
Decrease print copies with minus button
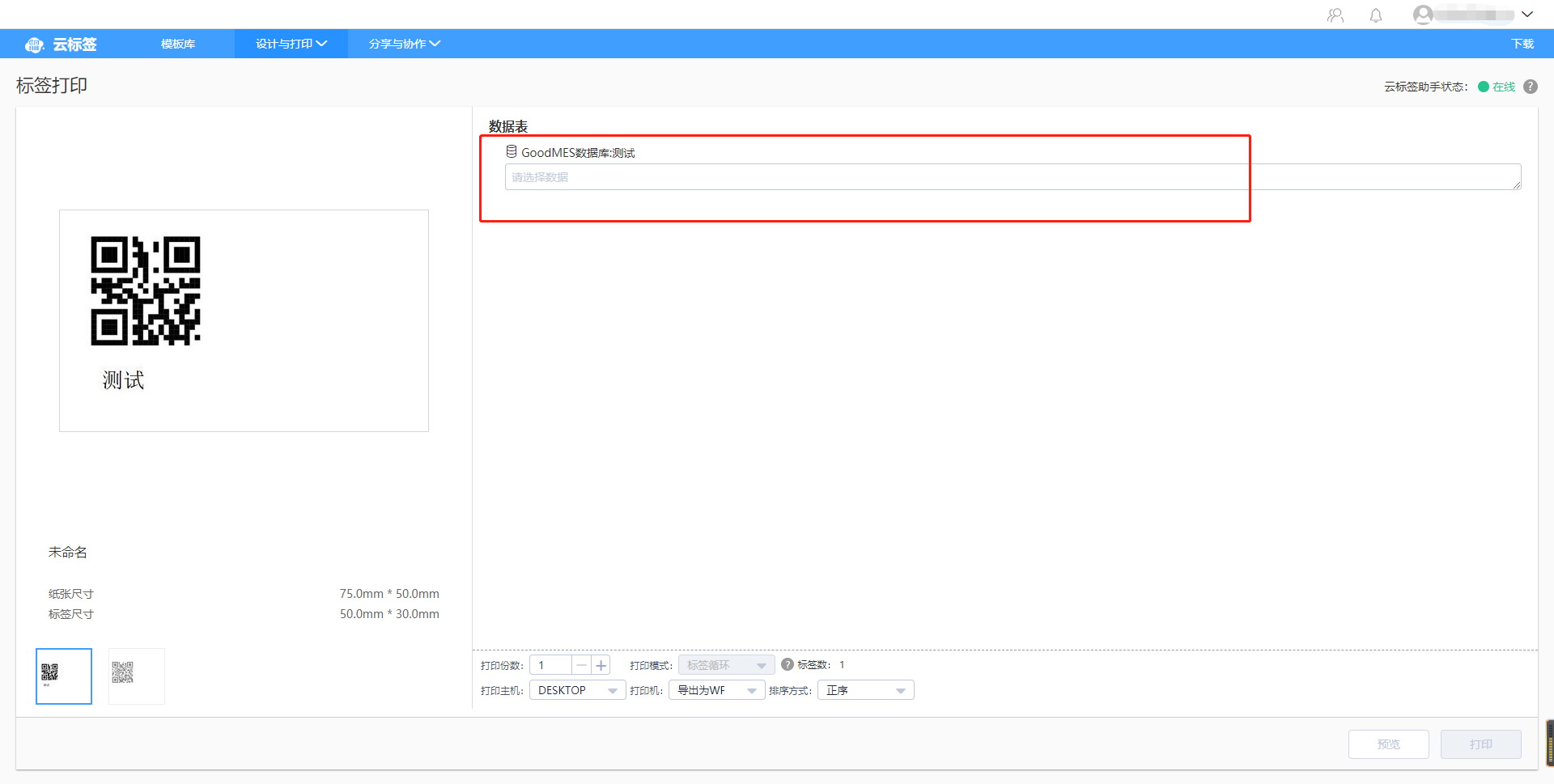[581, 665]
